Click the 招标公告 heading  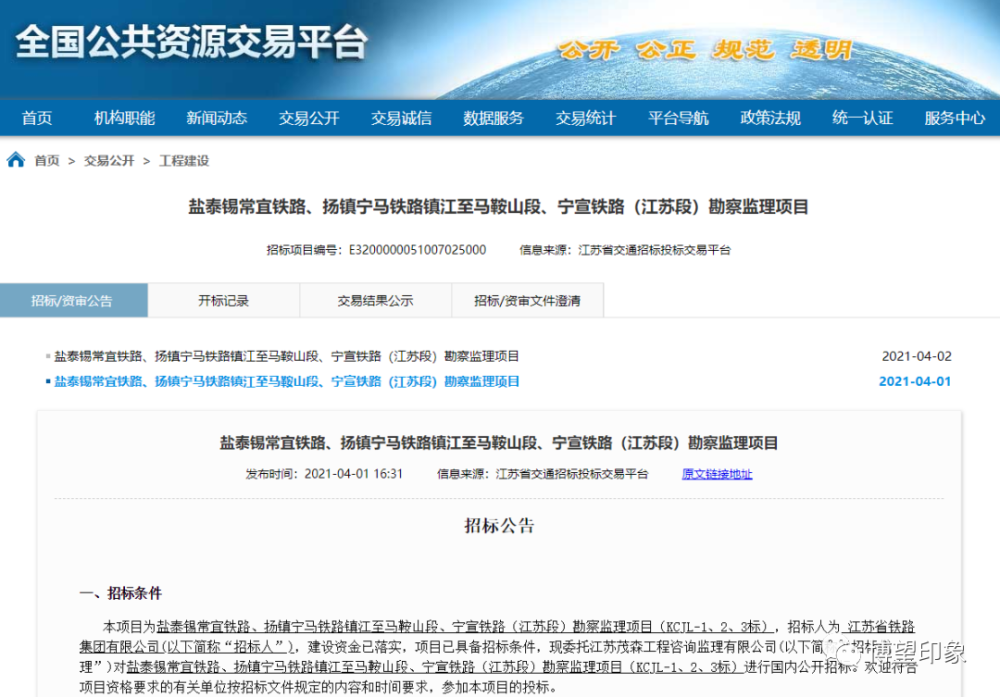point(499,525)
